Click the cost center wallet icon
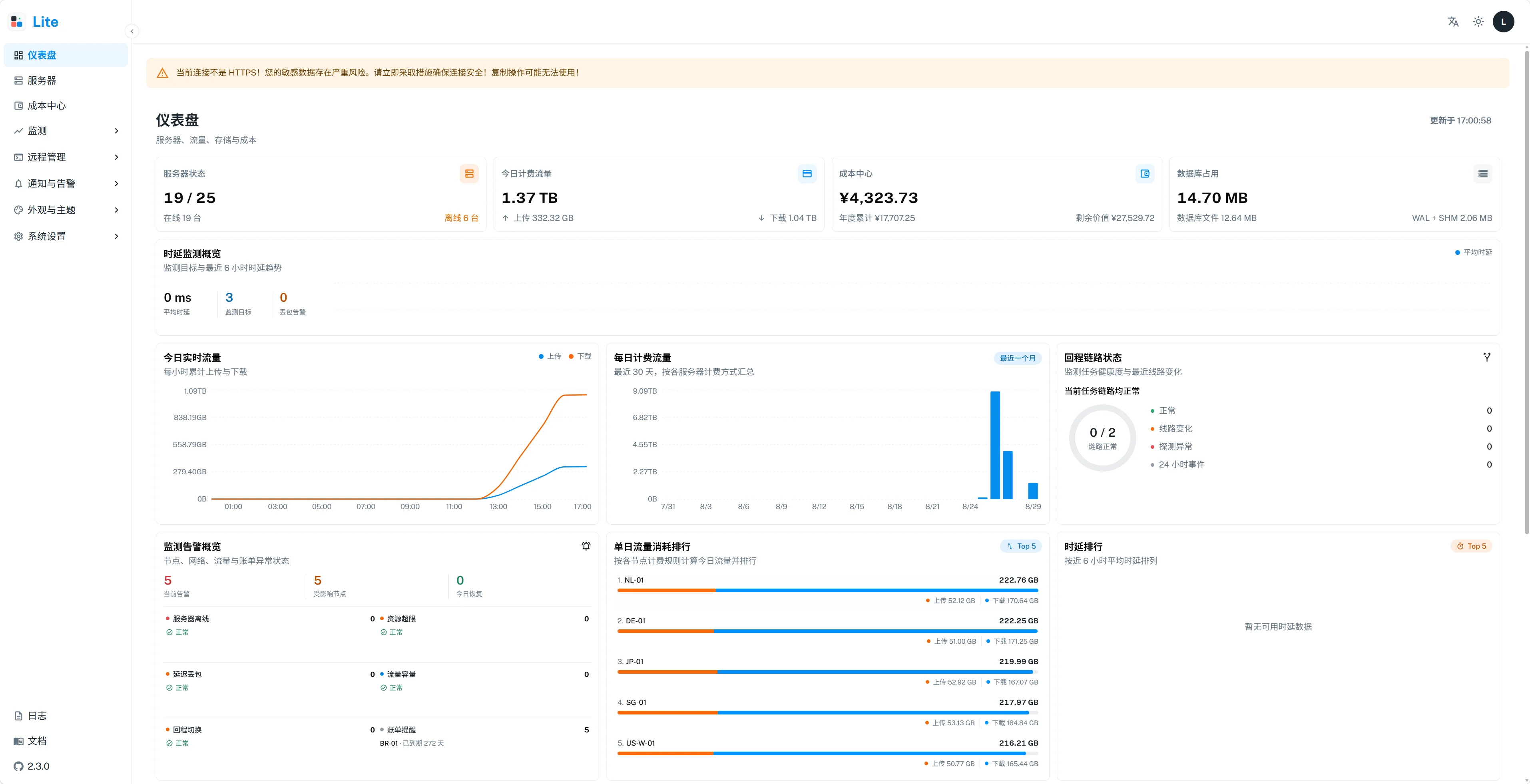The image size is (1530, 784). (1145, 174)
